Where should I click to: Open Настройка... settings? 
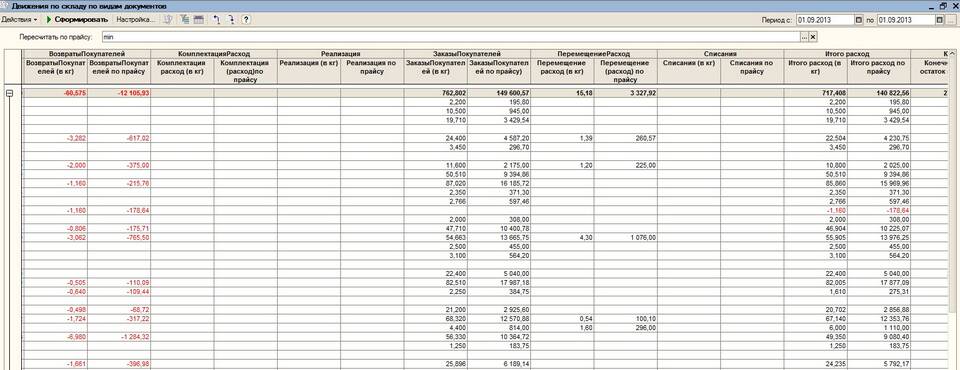[135, 20]
